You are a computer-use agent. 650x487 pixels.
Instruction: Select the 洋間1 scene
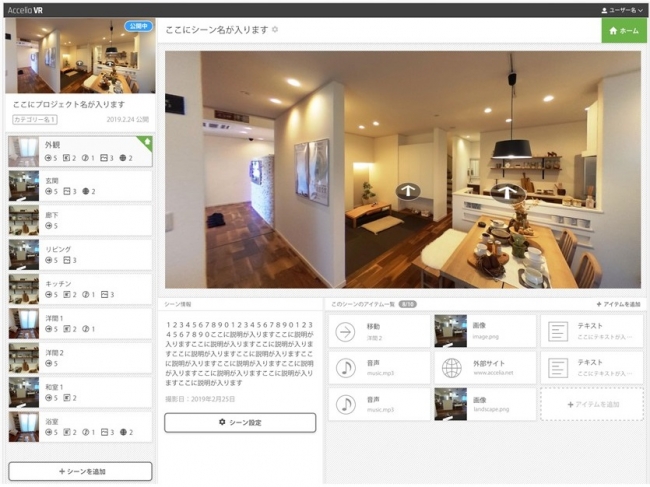coord(80,323)
